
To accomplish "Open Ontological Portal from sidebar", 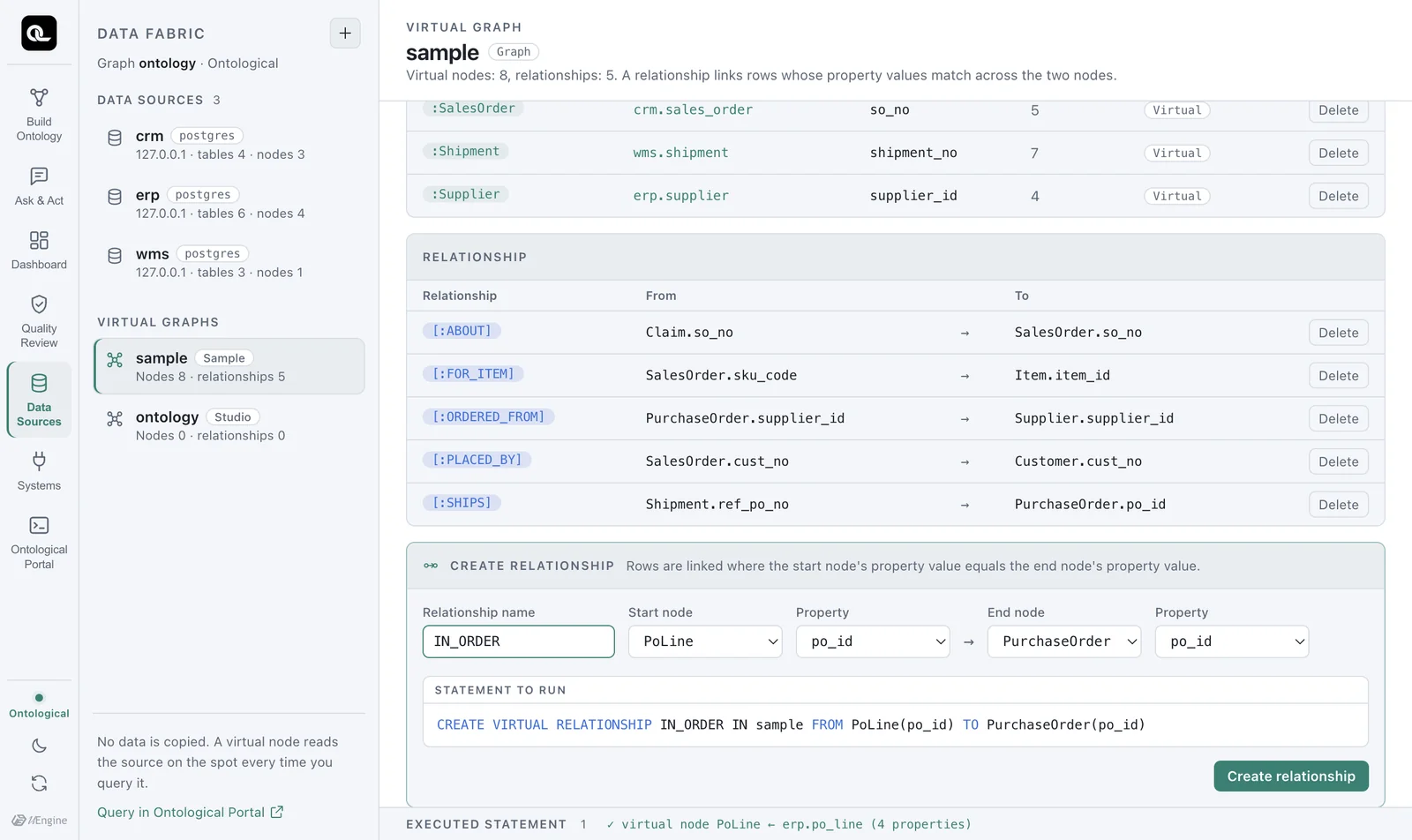I will pos(39,544).
